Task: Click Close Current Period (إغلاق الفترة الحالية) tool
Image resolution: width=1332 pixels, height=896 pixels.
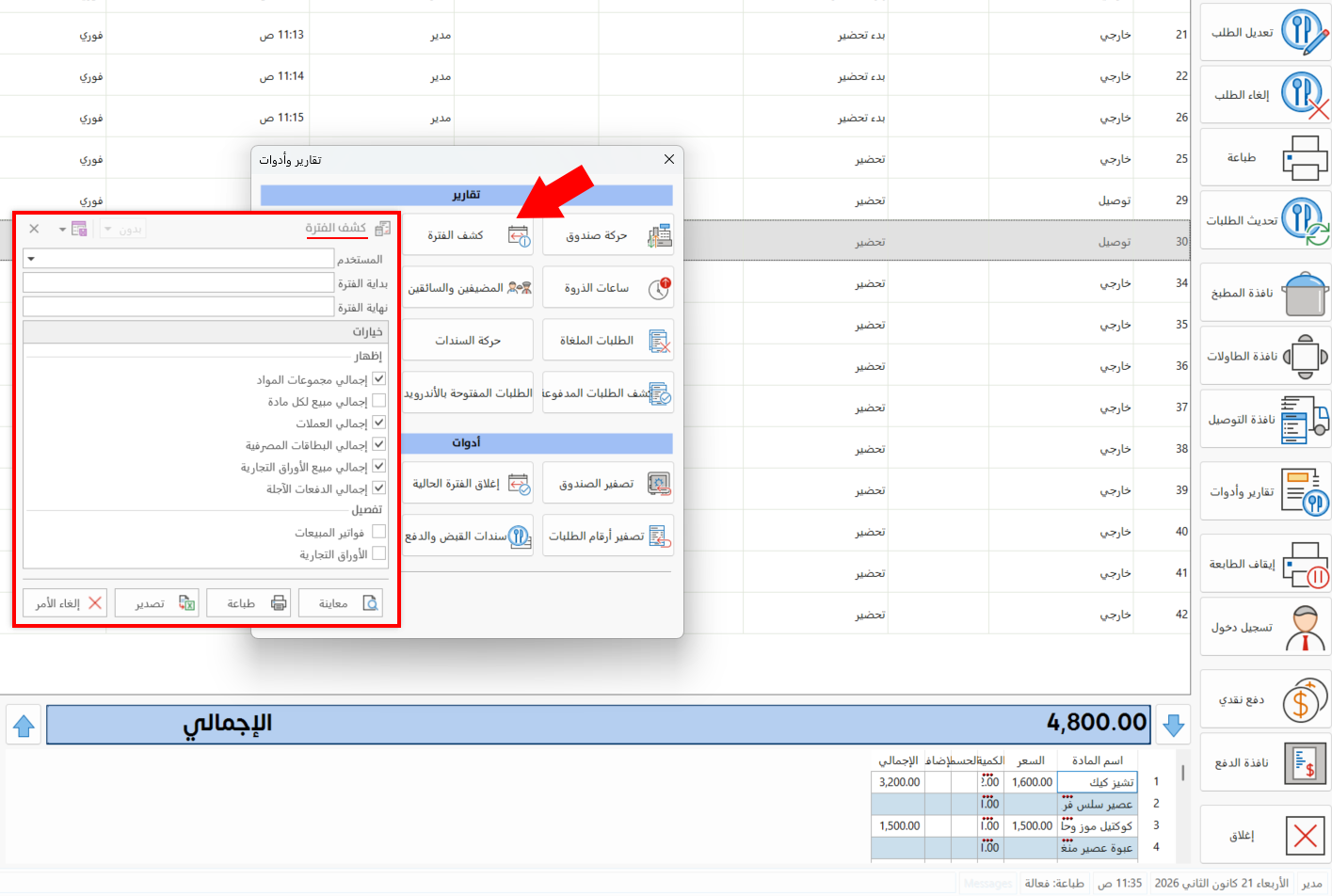Action: coord(468,484)
